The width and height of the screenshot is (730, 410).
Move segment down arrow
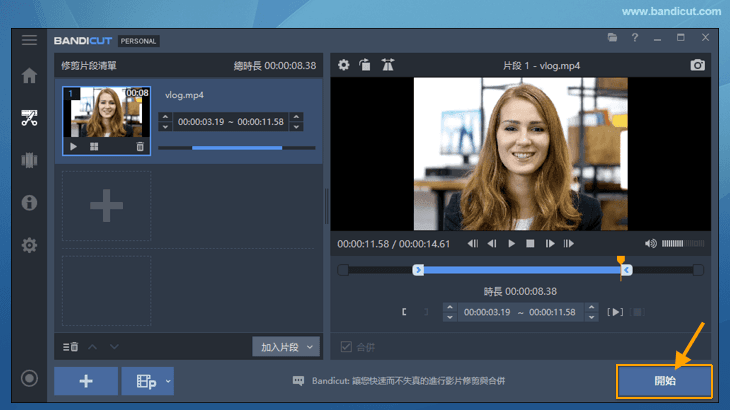[114, 347]
